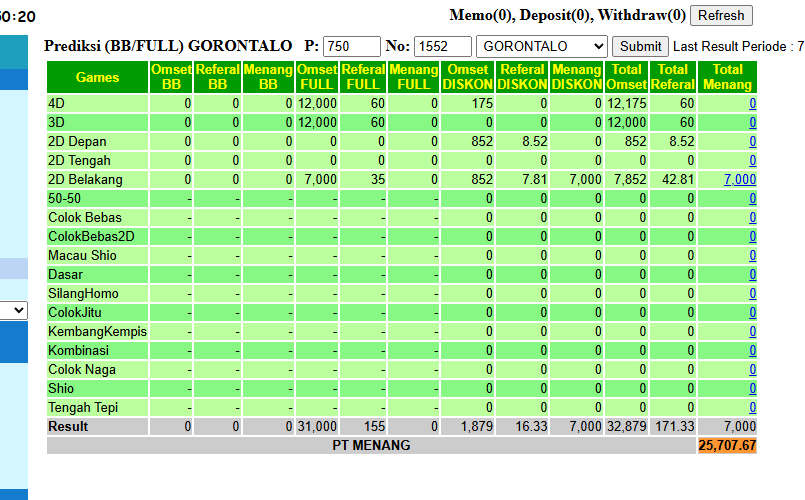
Task: Click the Total Menang column header
Action: click(x=727, y=77)
